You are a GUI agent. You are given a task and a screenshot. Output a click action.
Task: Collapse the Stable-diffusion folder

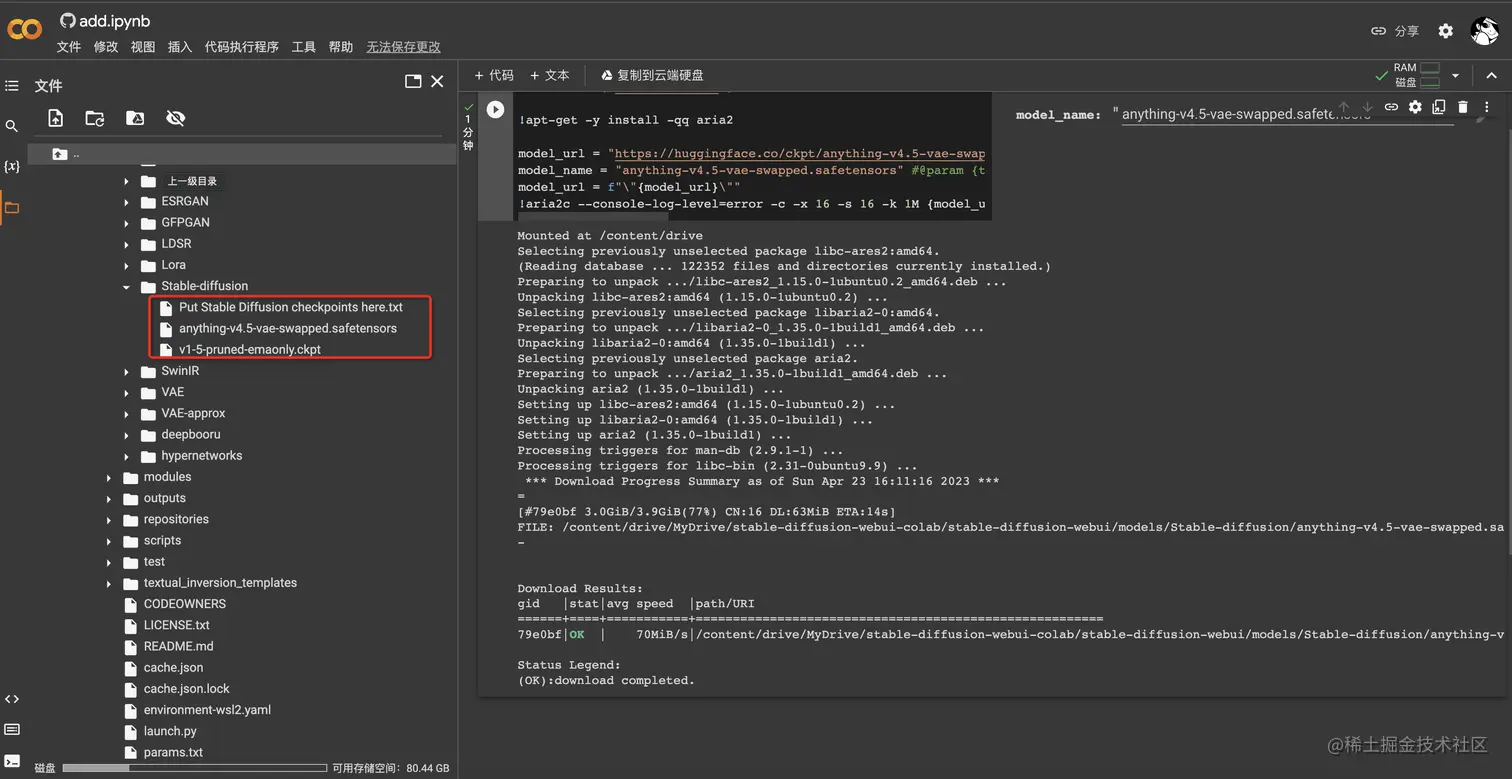pyautogui.click(x=126, y=287)
